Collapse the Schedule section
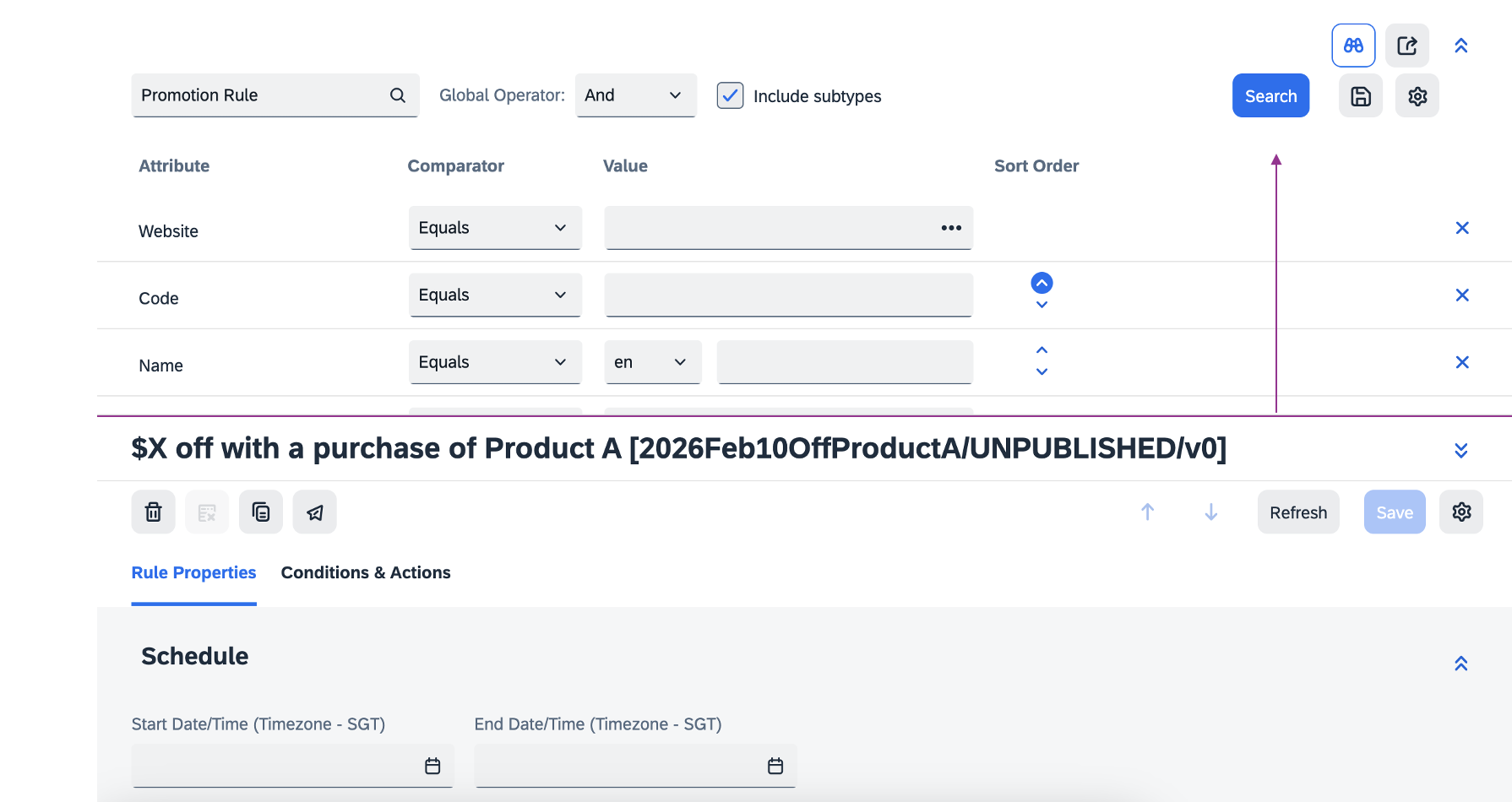1512x802 pixels. 1460,664
